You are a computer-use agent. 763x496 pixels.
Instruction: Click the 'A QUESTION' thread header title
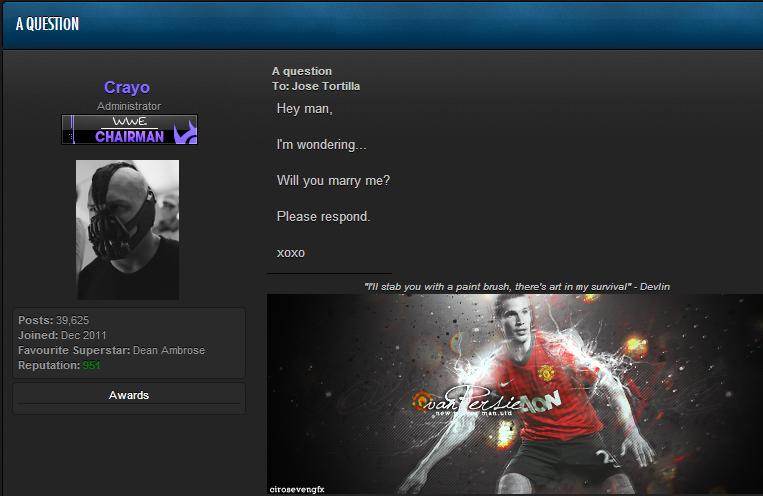tap(47, 24)
